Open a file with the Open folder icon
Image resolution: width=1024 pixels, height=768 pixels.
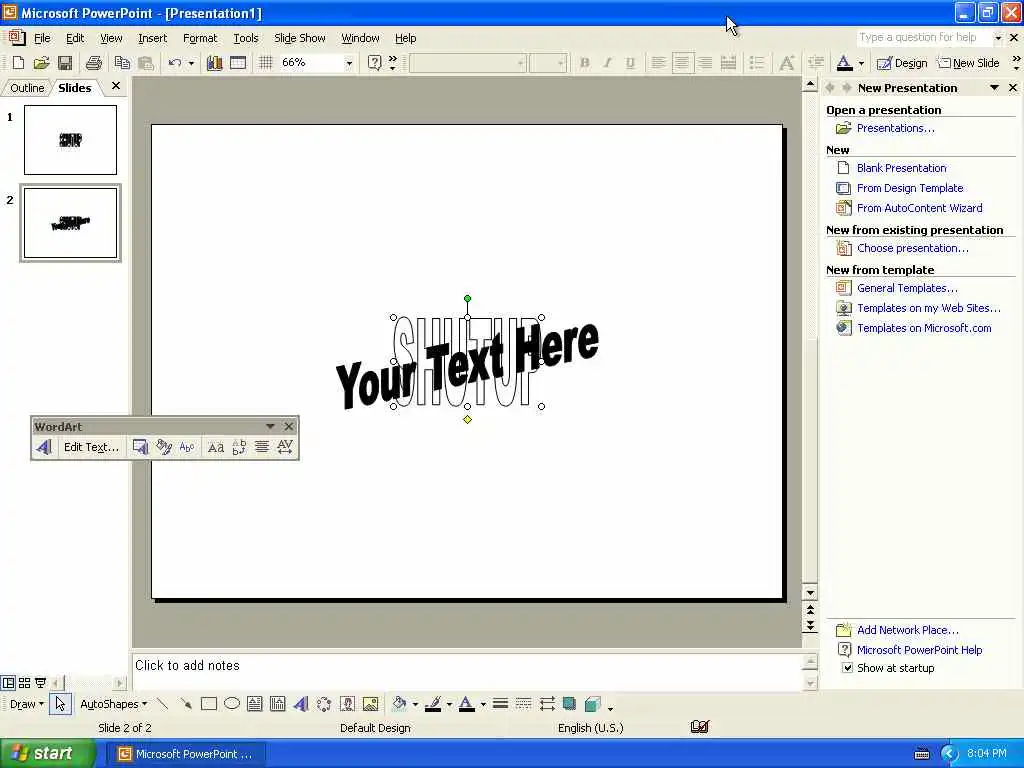[41, 63]
